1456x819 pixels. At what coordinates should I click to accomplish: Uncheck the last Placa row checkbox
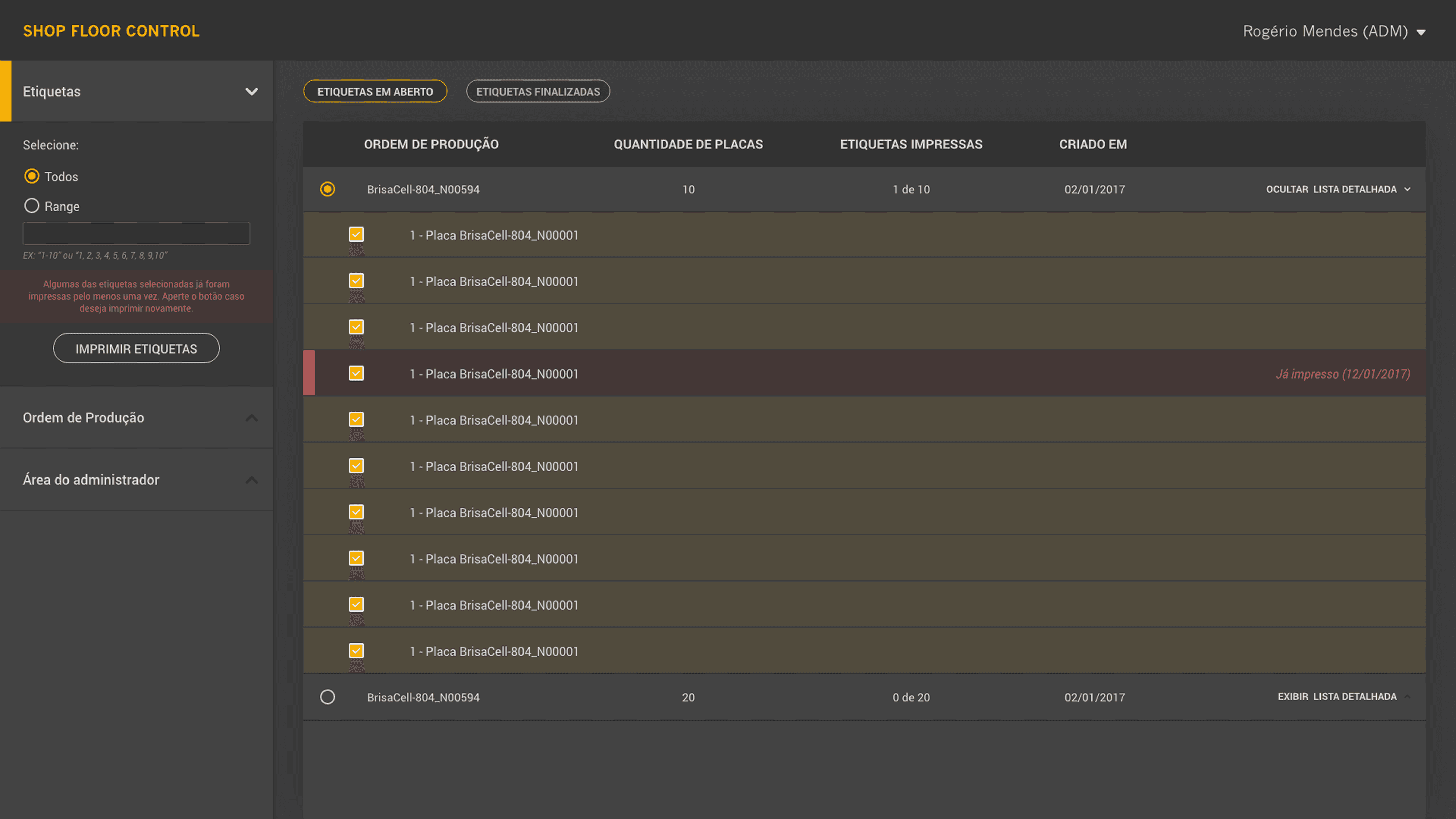[x=356, y=651]
